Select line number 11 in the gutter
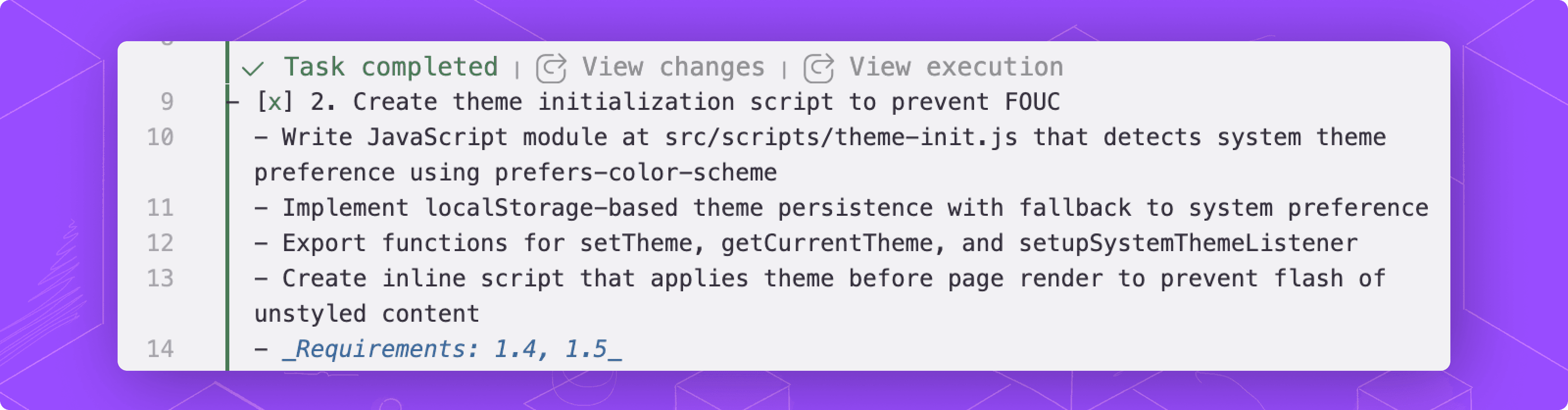 point(160,208)
